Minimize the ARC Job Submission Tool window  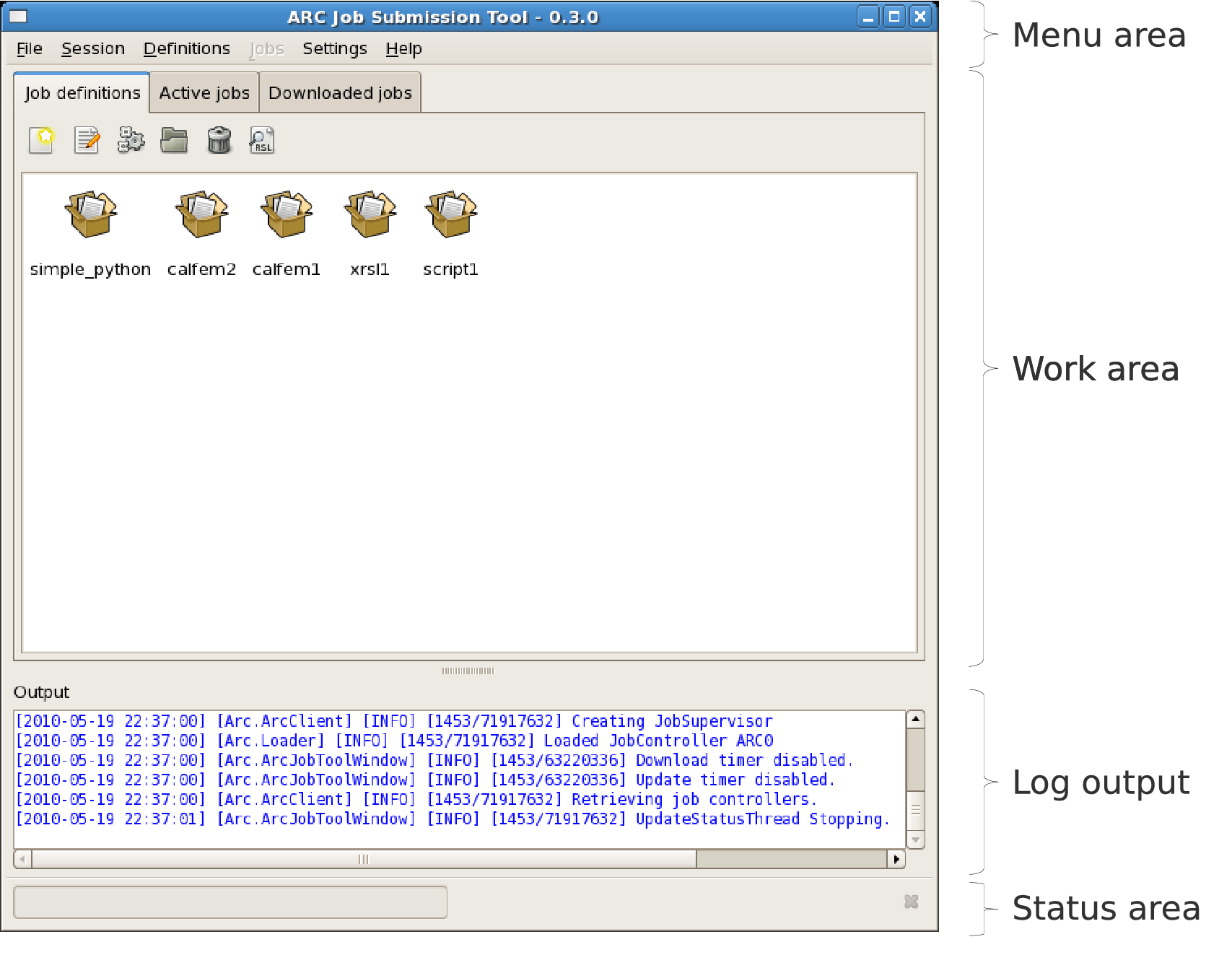pos(868,17)
